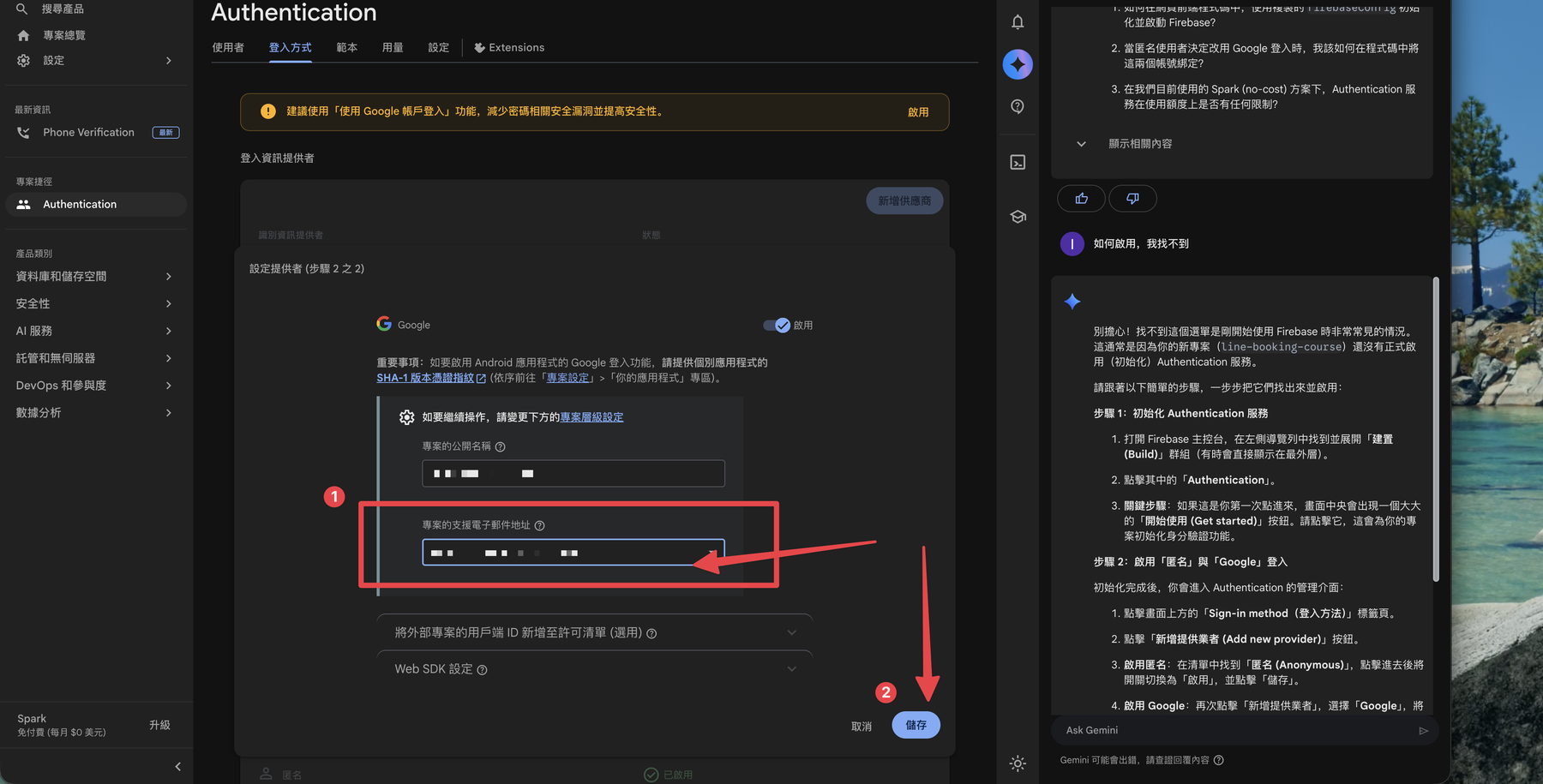Click user avatar next to 如何啟用
1543x784 pixels.
pos(1072,244)
